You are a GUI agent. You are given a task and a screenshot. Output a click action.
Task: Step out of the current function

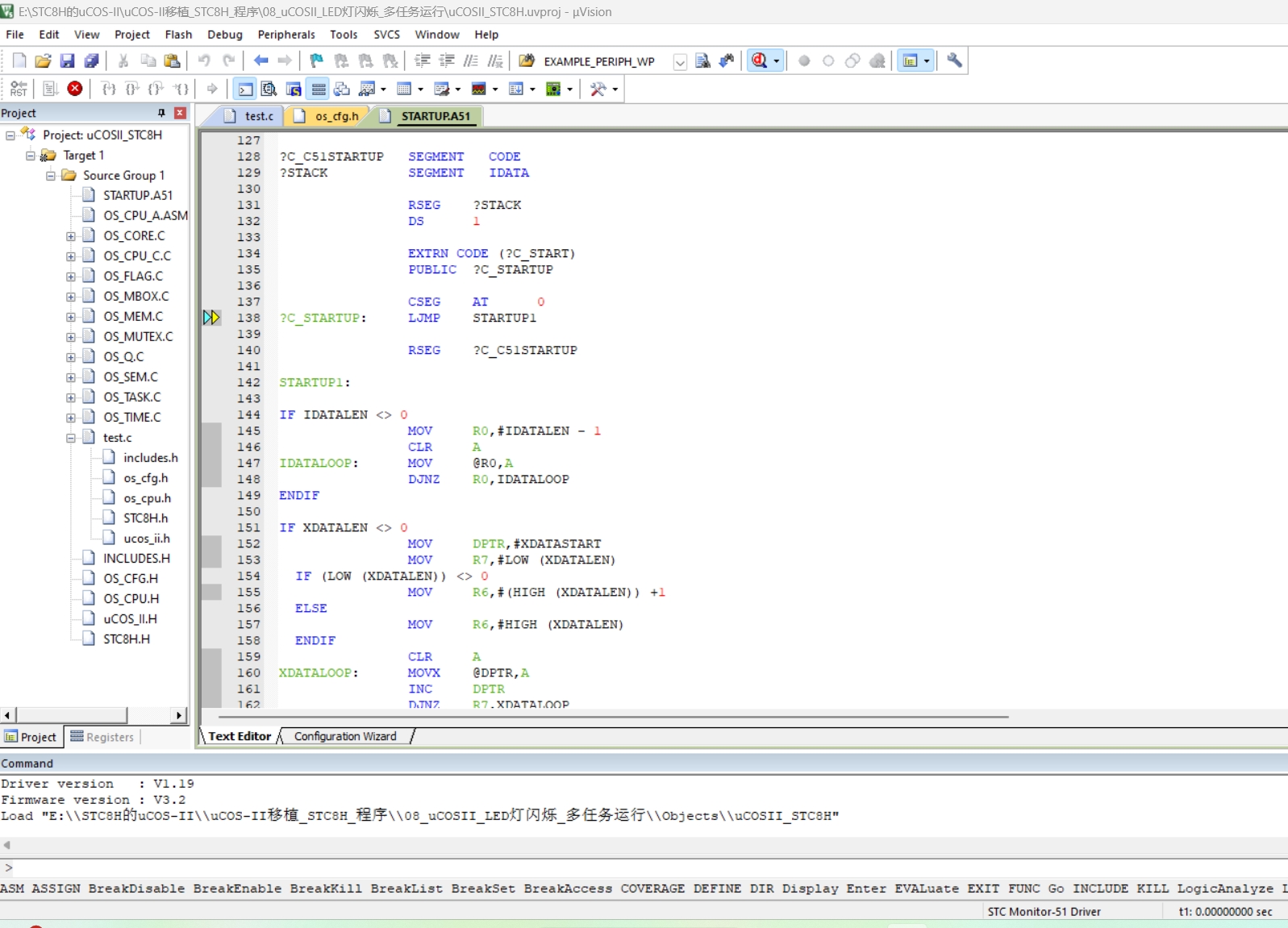tap(156, 89)
